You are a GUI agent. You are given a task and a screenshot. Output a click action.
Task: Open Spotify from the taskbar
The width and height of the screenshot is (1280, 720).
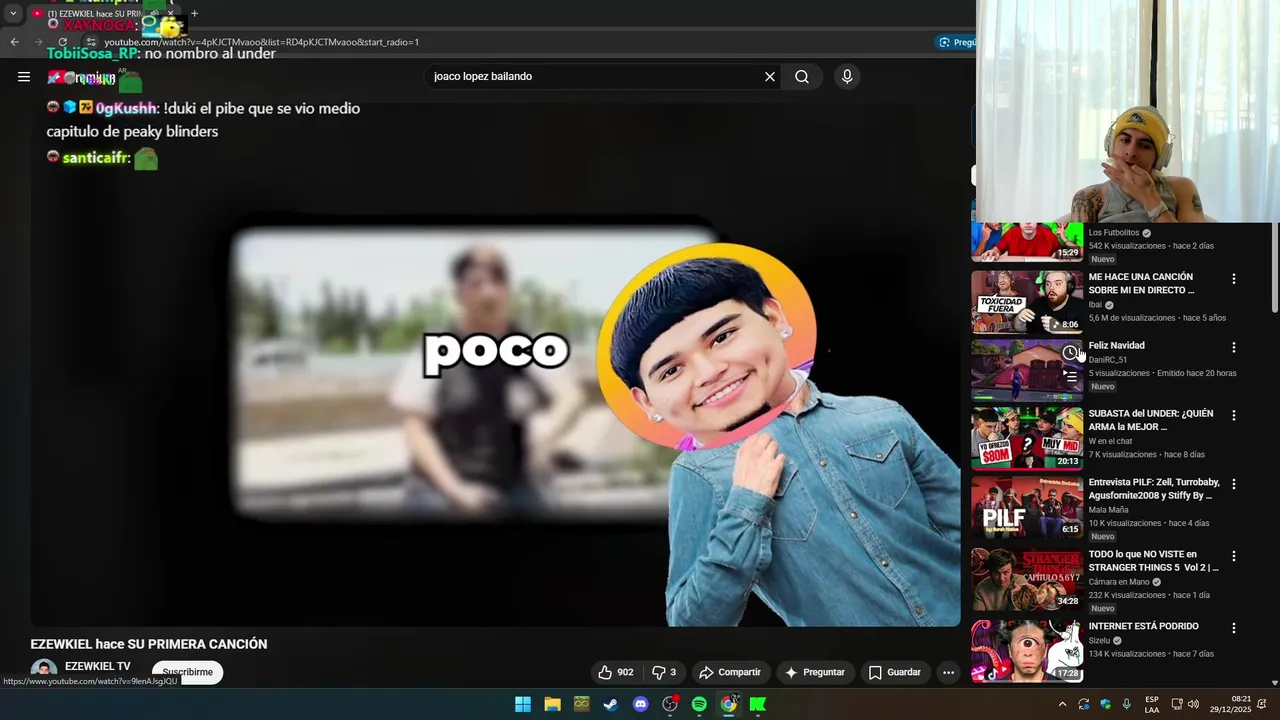(x=699, y=704)
